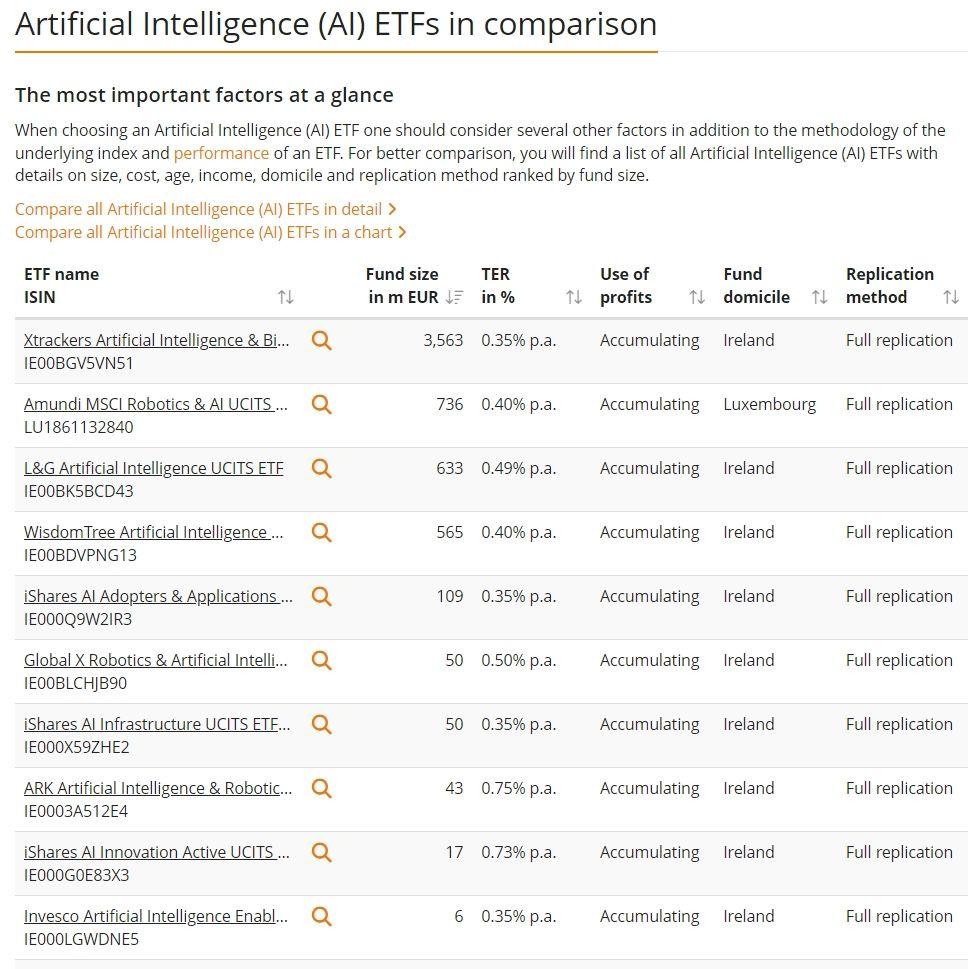Viewport: 978px width, 969px height.
Task: Click magnifier icon next to WisdomTree Artificial Intelligence
Action: (x=321, y=533)
